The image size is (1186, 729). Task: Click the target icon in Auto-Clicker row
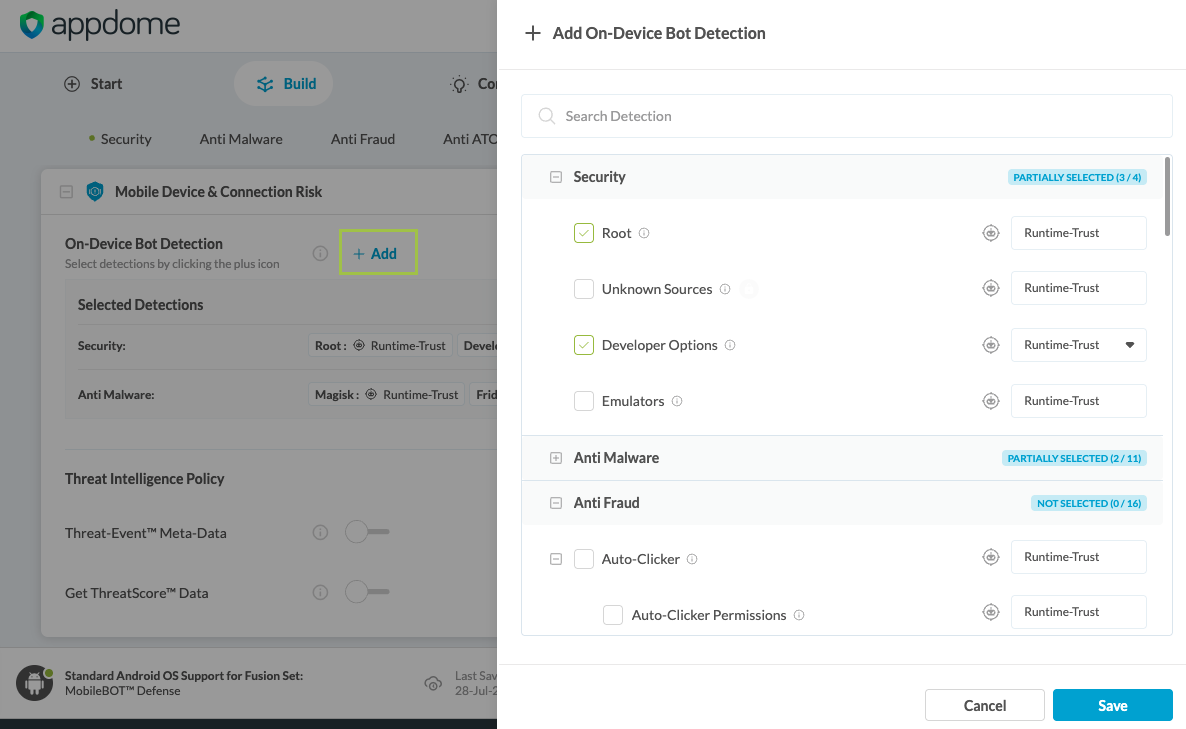[991, 557]
